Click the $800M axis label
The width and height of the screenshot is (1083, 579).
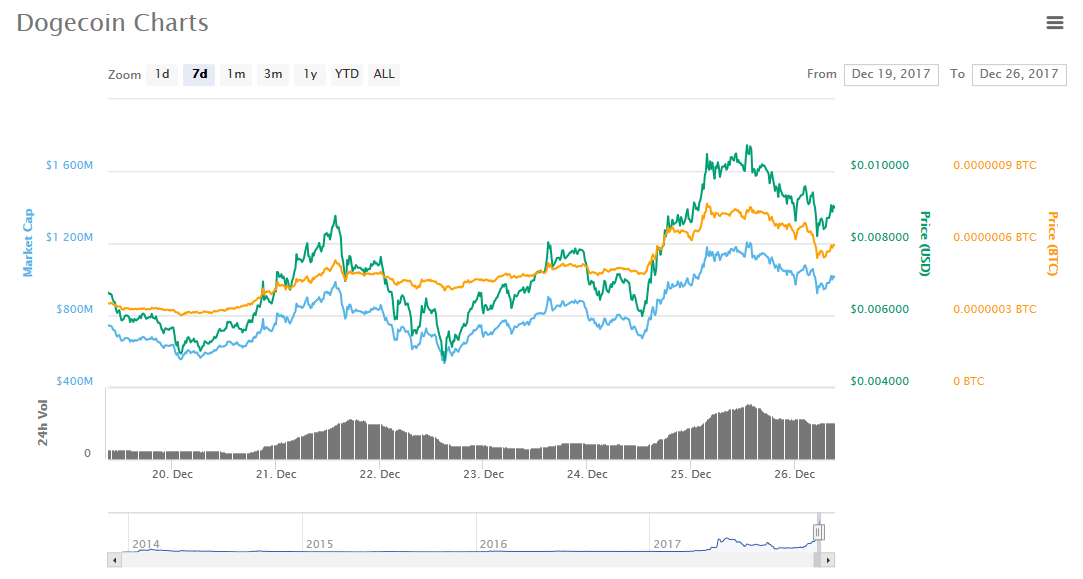tap(75, 309)
